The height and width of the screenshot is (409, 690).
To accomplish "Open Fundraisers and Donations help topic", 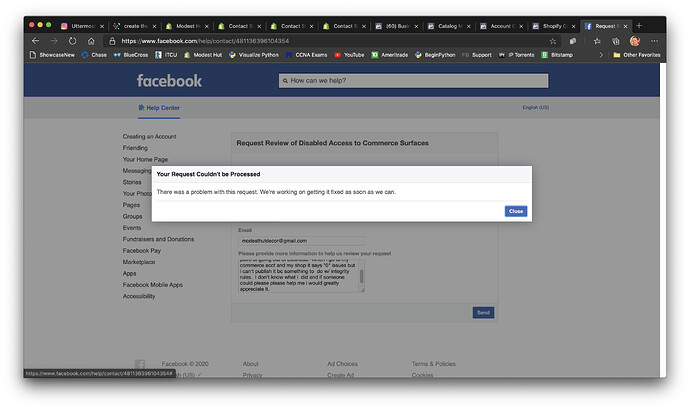I will pos(158,239).
